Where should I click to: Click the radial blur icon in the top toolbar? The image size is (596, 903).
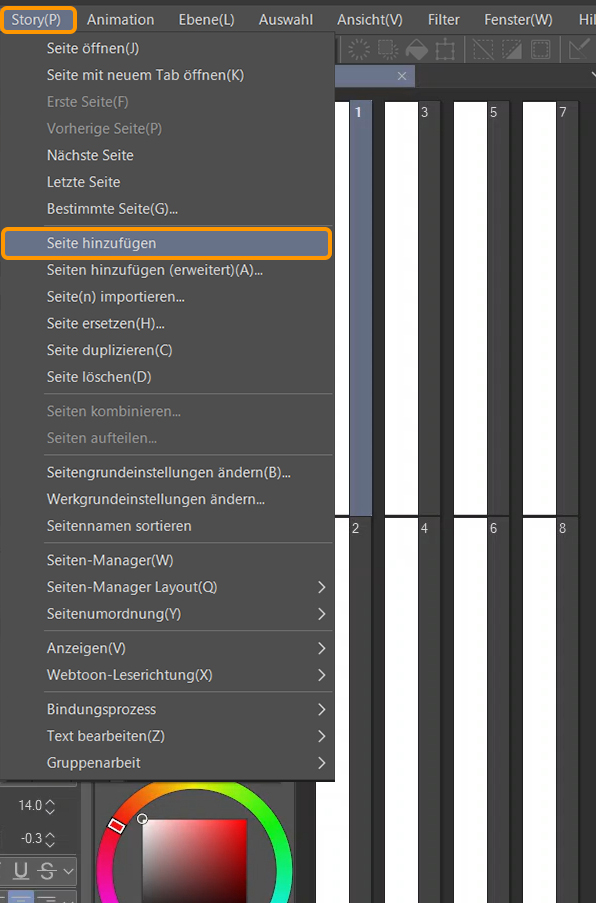pyautogui.click(x=357, y=49)
